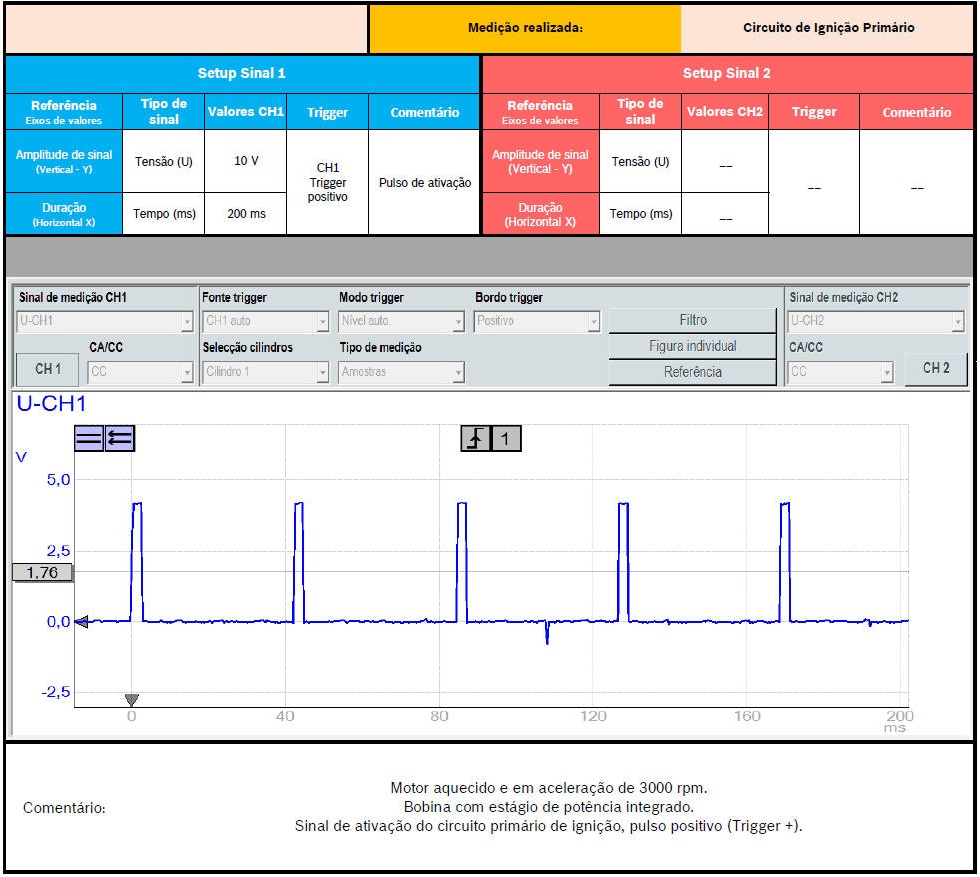
Task: Click the Figura individual button
Action: [692, 346]
